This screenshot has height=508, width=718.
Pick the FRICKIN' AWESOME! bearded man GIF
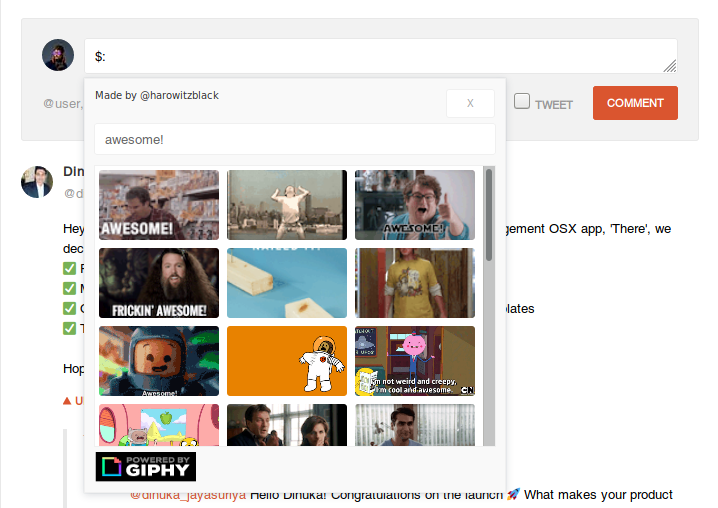pos(159,283)
